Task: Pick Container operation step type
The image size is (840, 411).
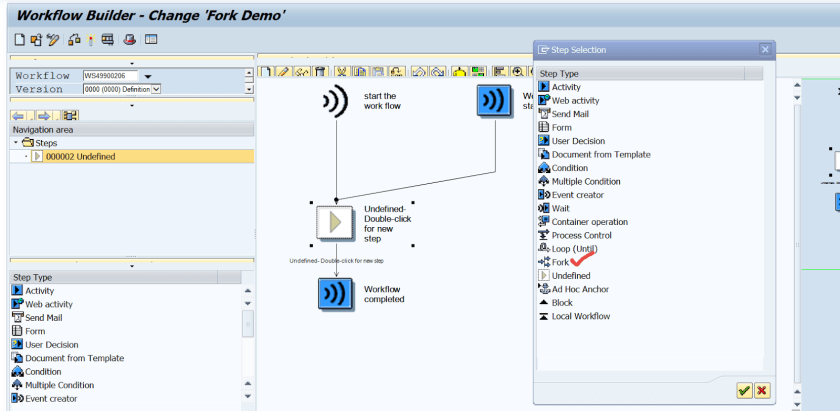Action: click(x=589, y=222)
